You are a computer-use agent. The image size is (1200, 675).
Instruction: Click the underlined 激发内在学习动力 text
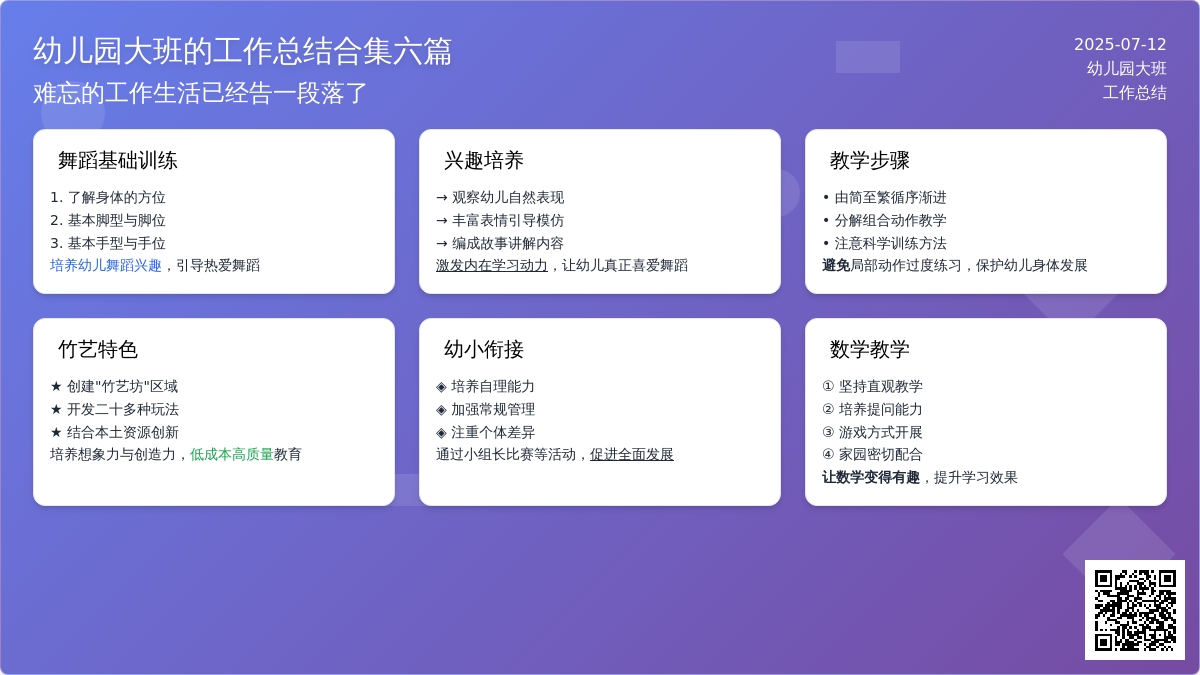(492, 266)
